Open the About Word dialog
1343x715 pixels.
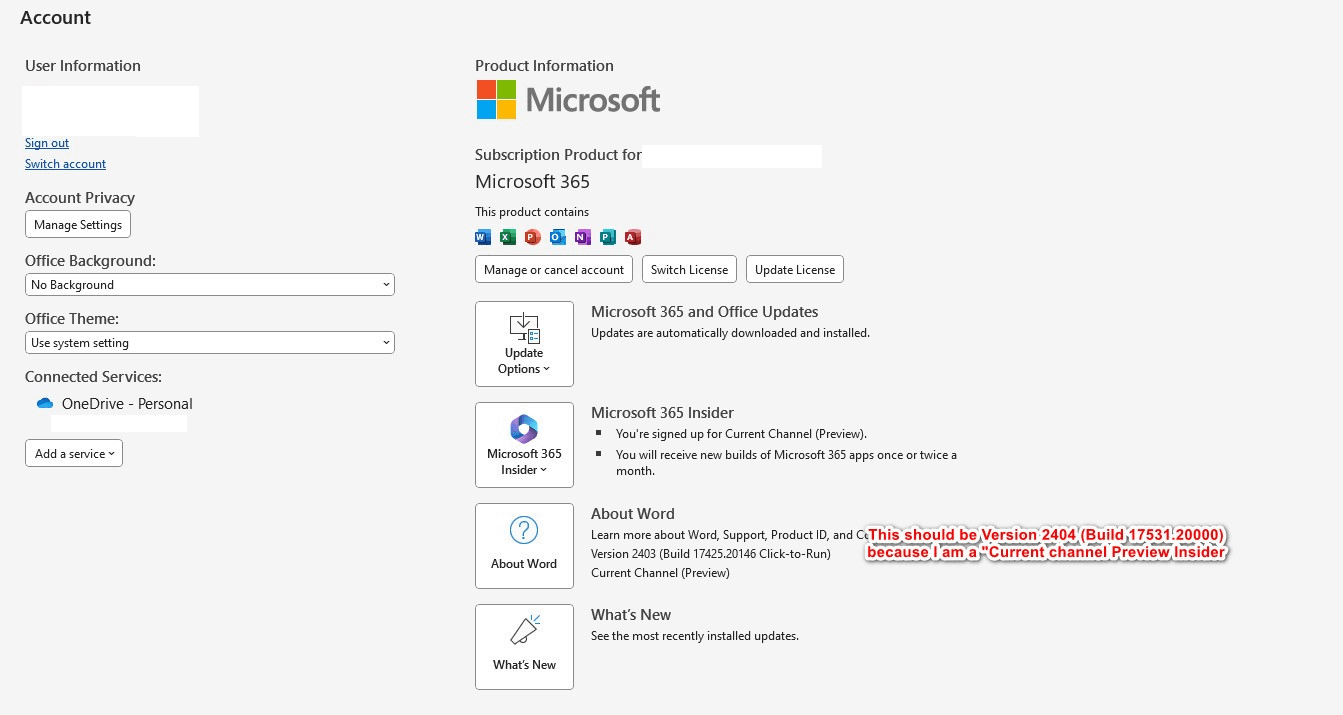524,546
